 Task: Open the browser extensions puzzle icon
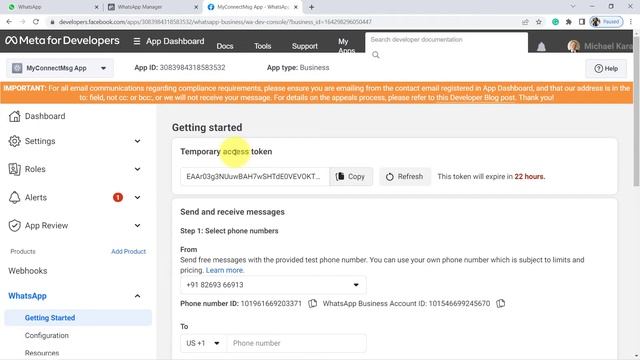click(x=568, y=22)
